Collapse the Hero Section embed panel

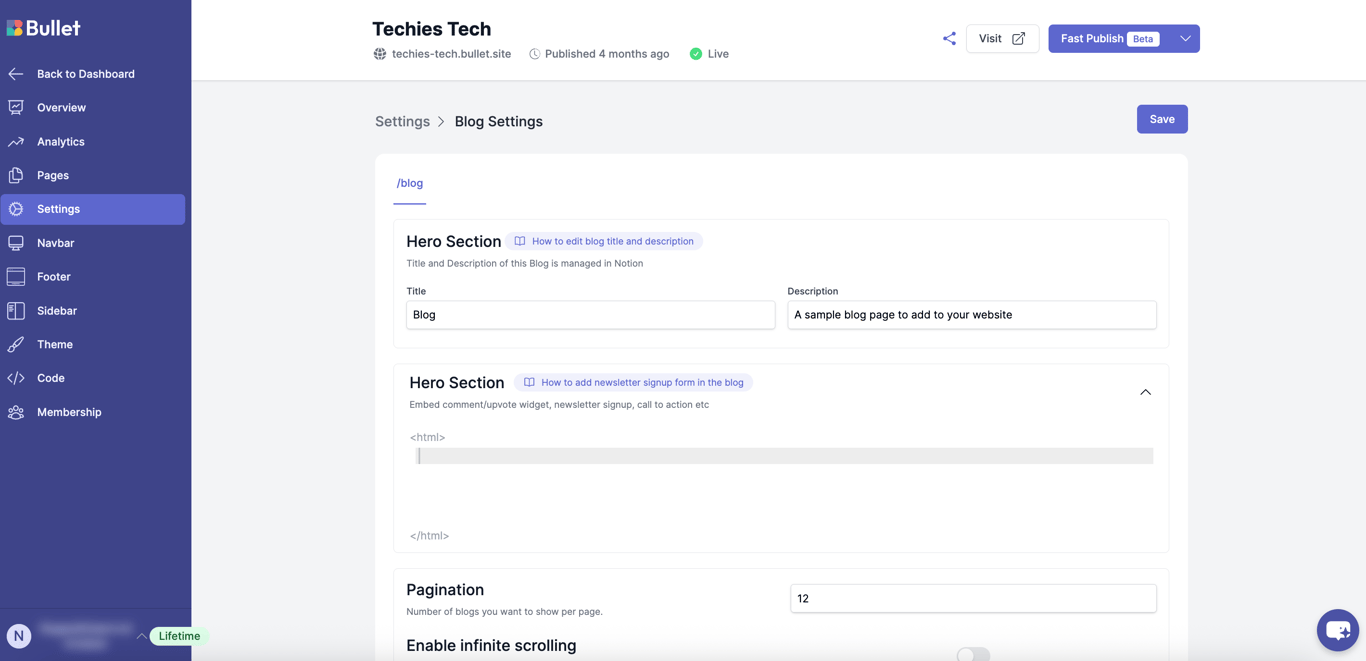(1145, 392)
